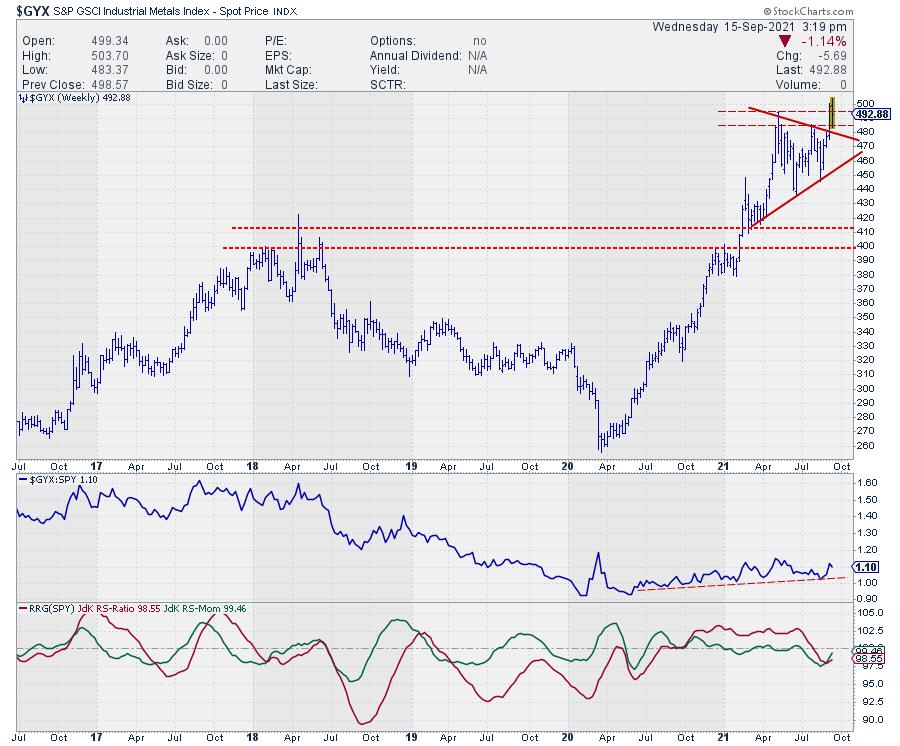Click the 20 year label on the price time axis
This screenshot has height=746, width=900.
coord(568,466)
